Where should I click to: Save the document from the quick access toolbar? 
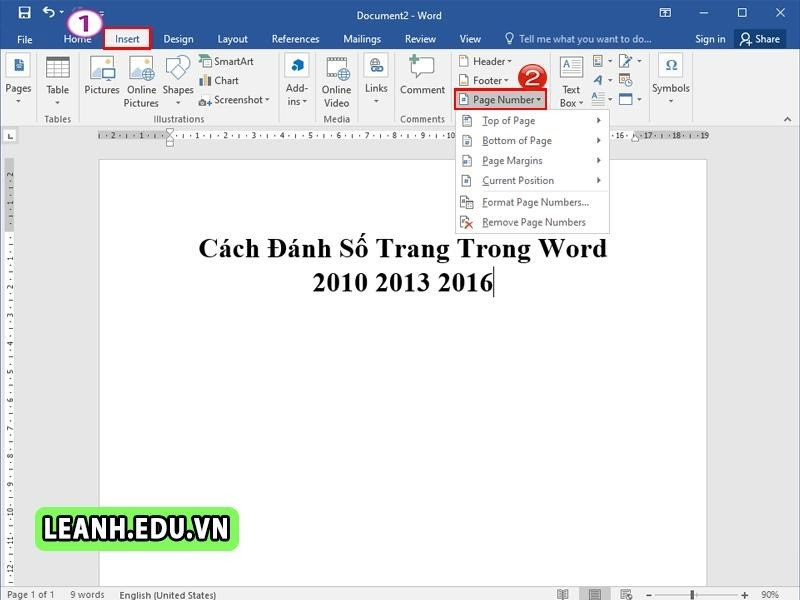[x=24, y=12]
